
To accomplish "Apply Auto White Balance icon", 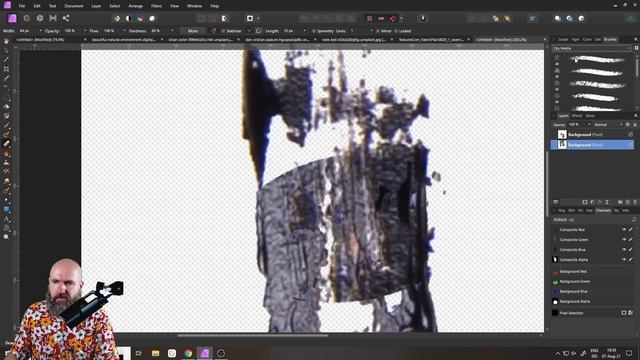I will pyautogui.click(x=152, y=18).
